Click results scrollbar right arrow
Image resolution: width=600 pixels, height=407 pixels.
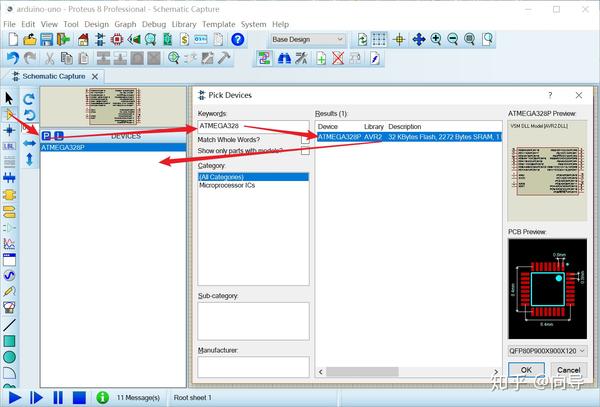[x=496, y=371]
